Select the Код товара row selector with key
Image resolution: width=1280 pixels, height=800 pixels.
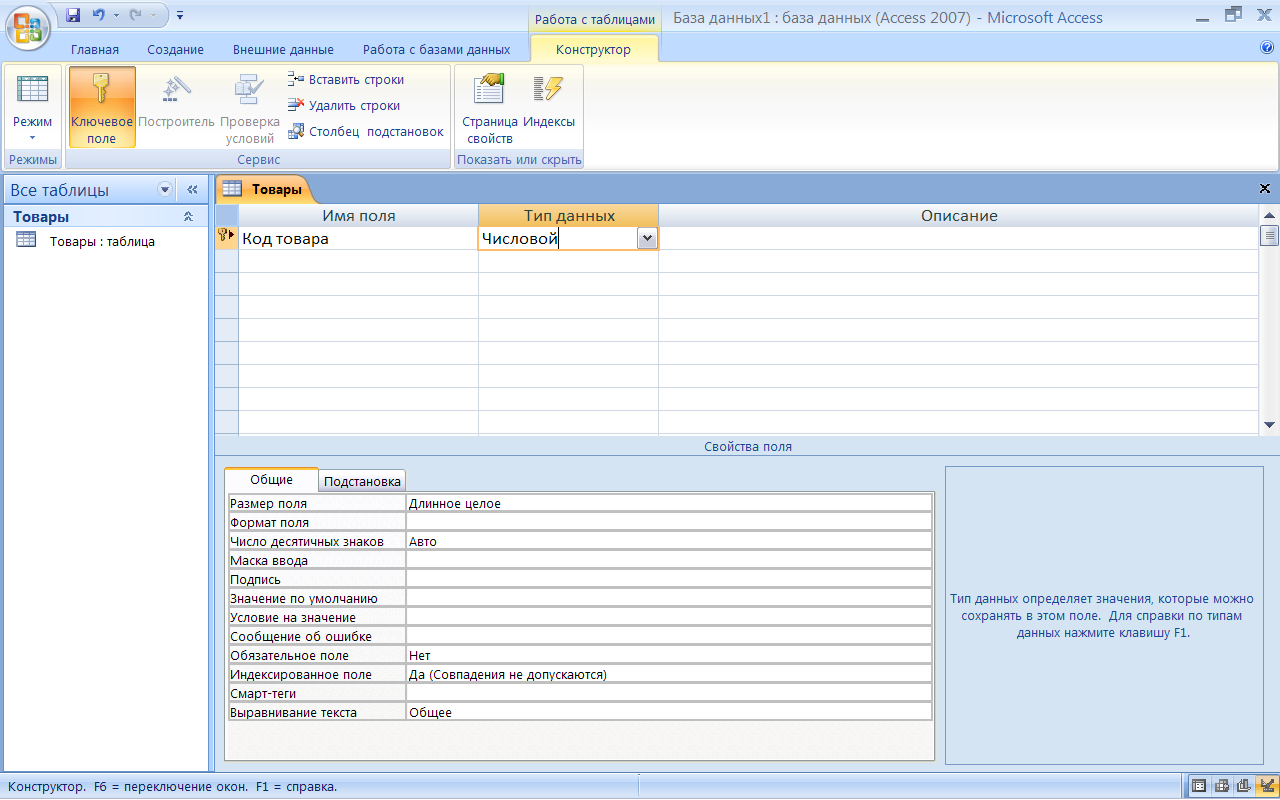[227, 238]
